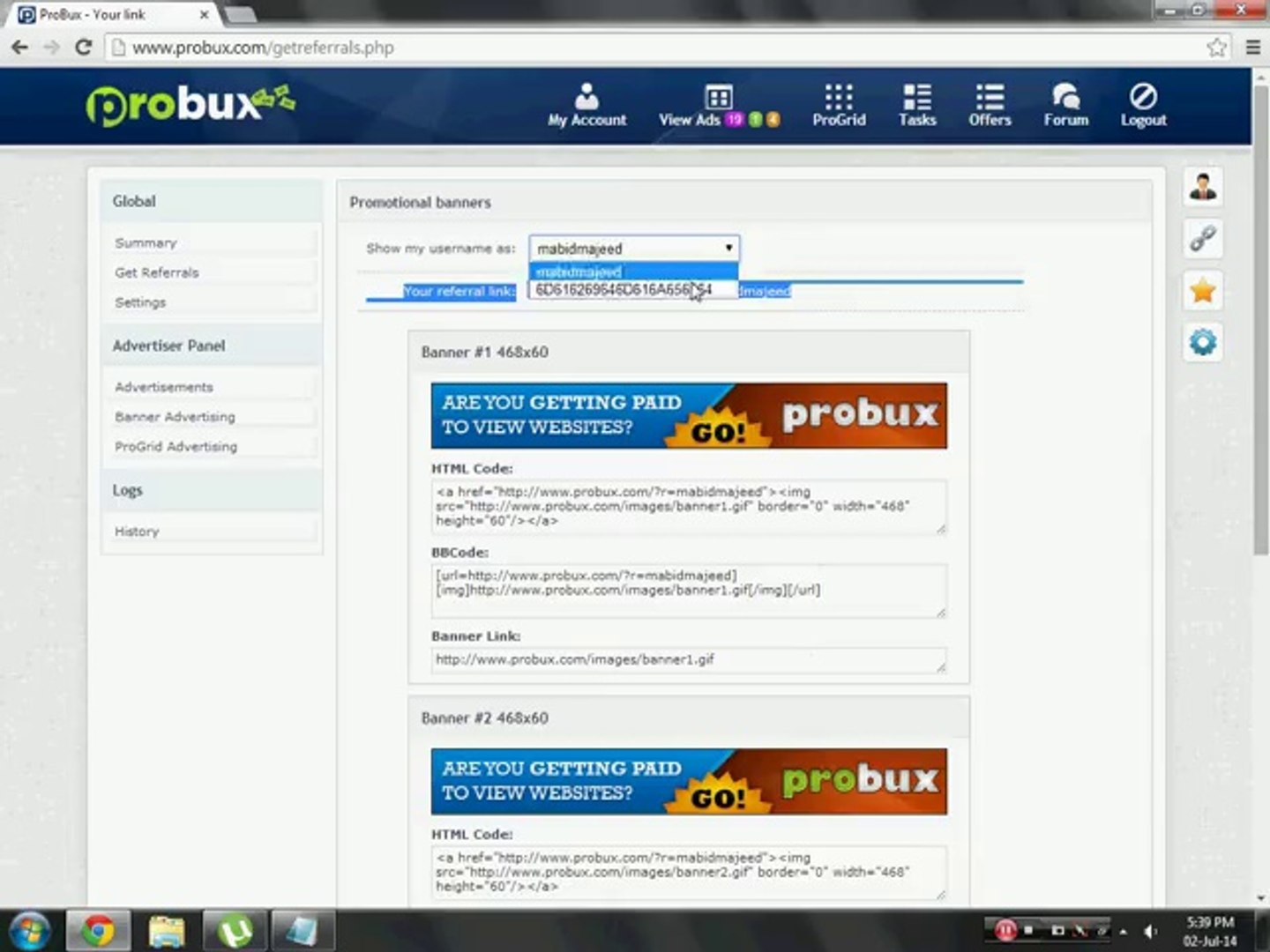1270x952 pixels.
Task: Click the 'Promotional banners' heading
Action: 420,203
